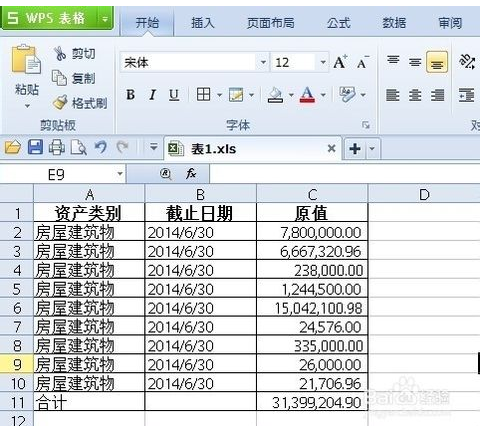
Task: Click the Print Preview icon
Action: [x=79, y=147]
